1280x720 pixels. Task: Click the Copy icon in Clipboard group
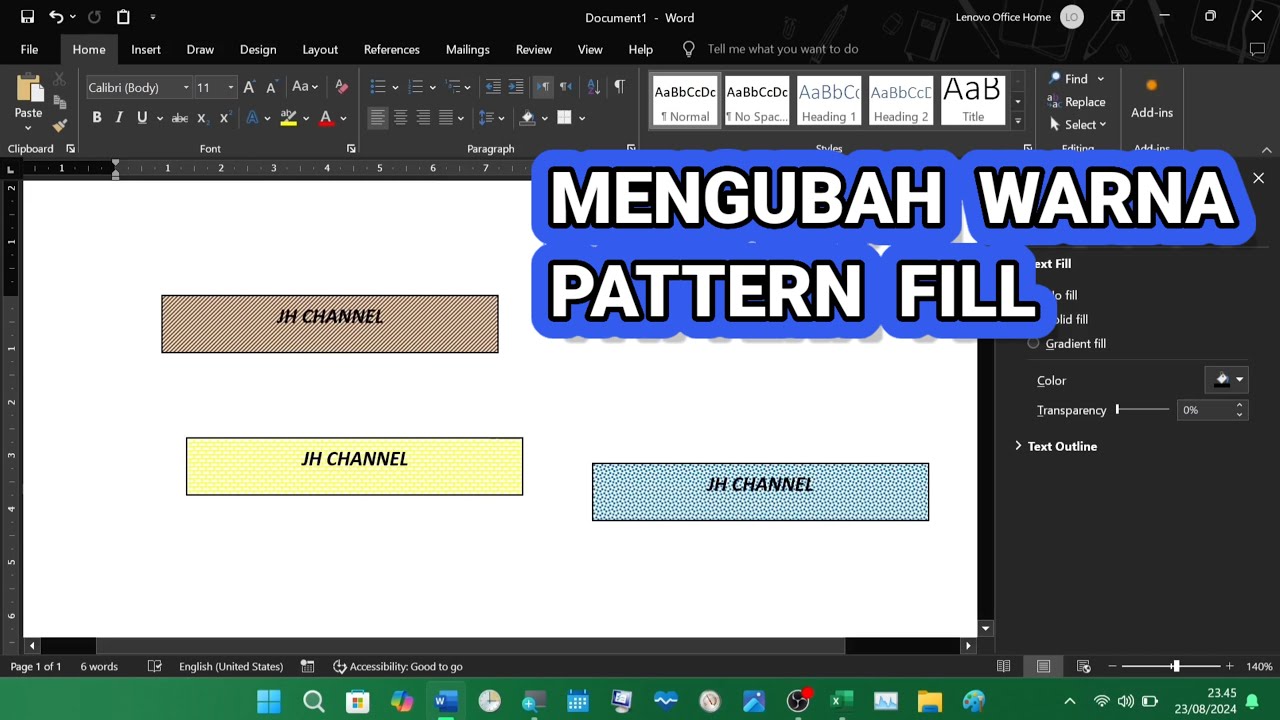point(59,102)
